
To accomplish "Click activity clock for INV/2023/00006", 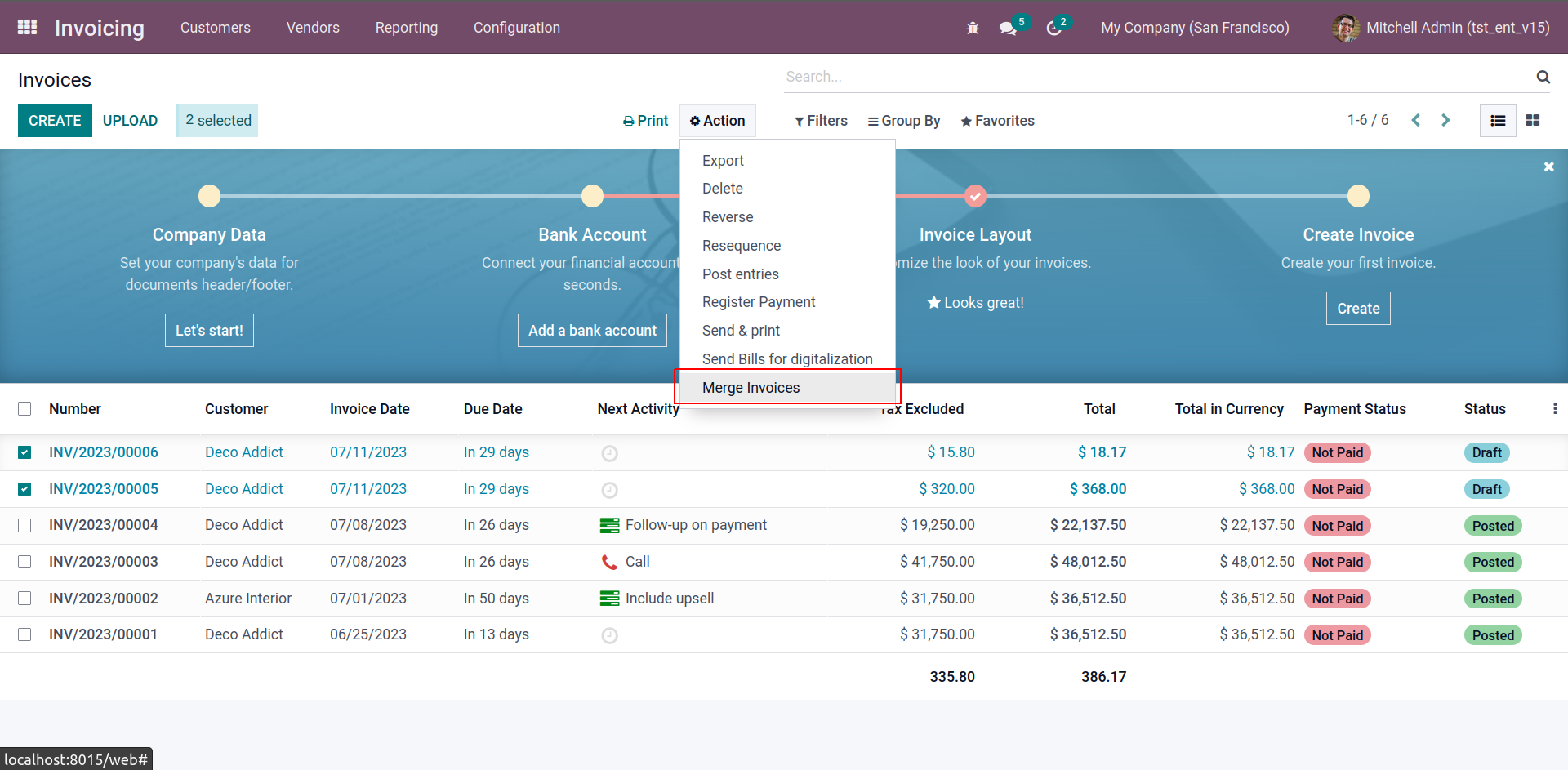I will tap(609, 453).
